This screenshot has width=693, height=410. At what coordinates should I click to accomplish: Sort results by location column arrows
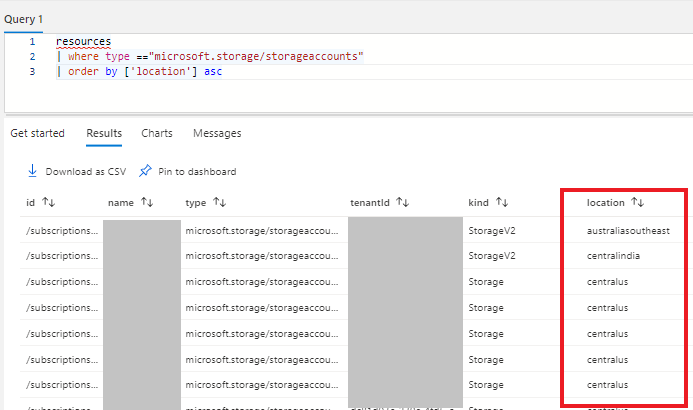coord(637,203)
